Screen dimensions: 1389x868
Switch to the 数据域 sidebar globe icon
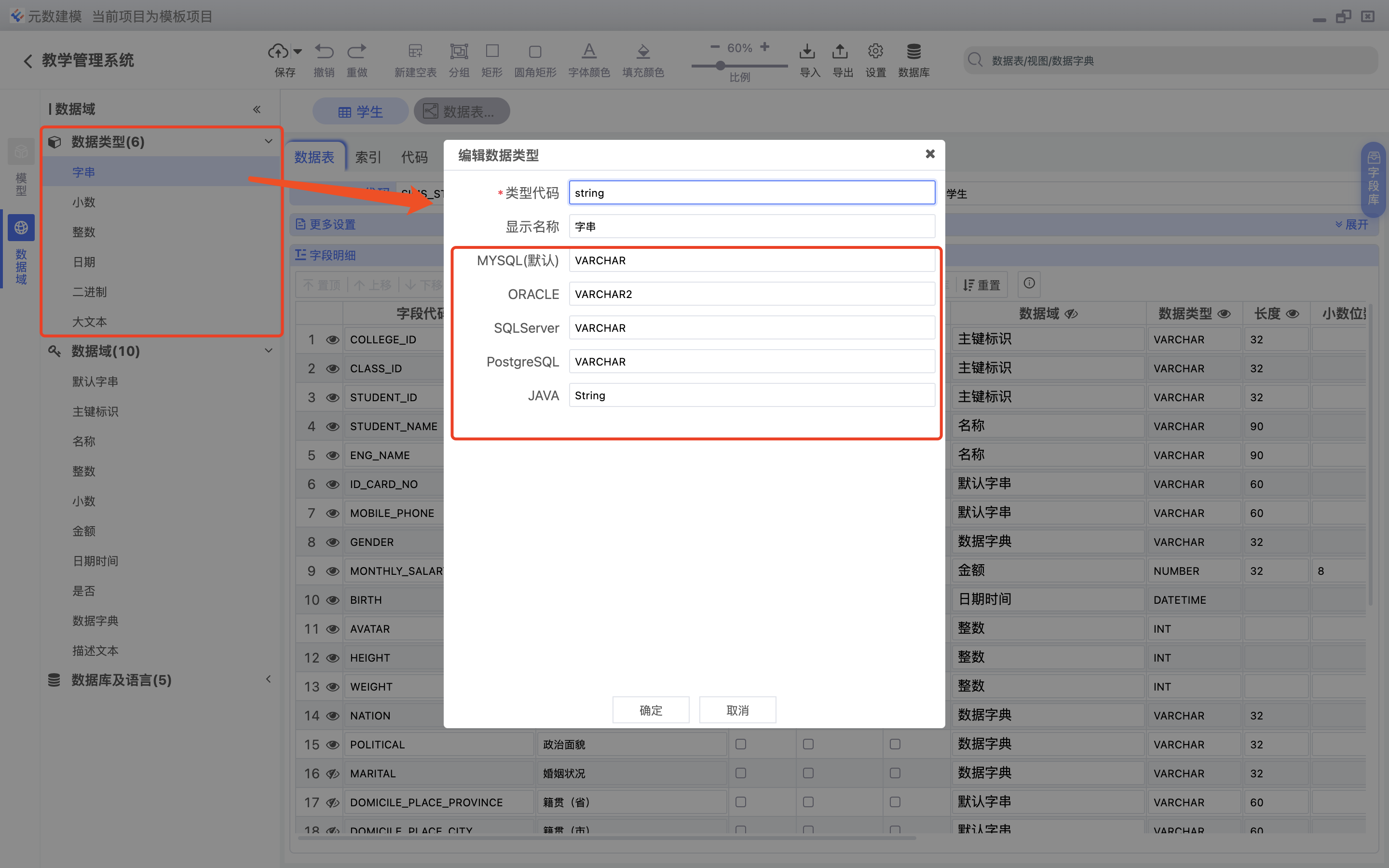[21, 228]
